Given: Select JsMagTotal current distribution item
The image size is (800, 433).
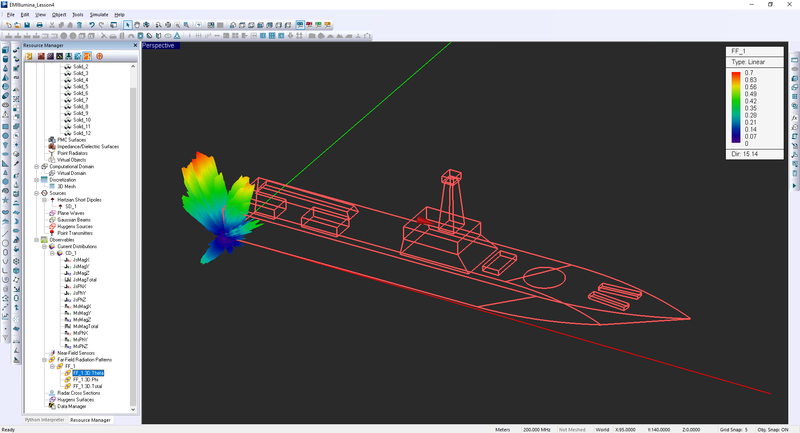Looking at the screenshot, I should point(87,280).
